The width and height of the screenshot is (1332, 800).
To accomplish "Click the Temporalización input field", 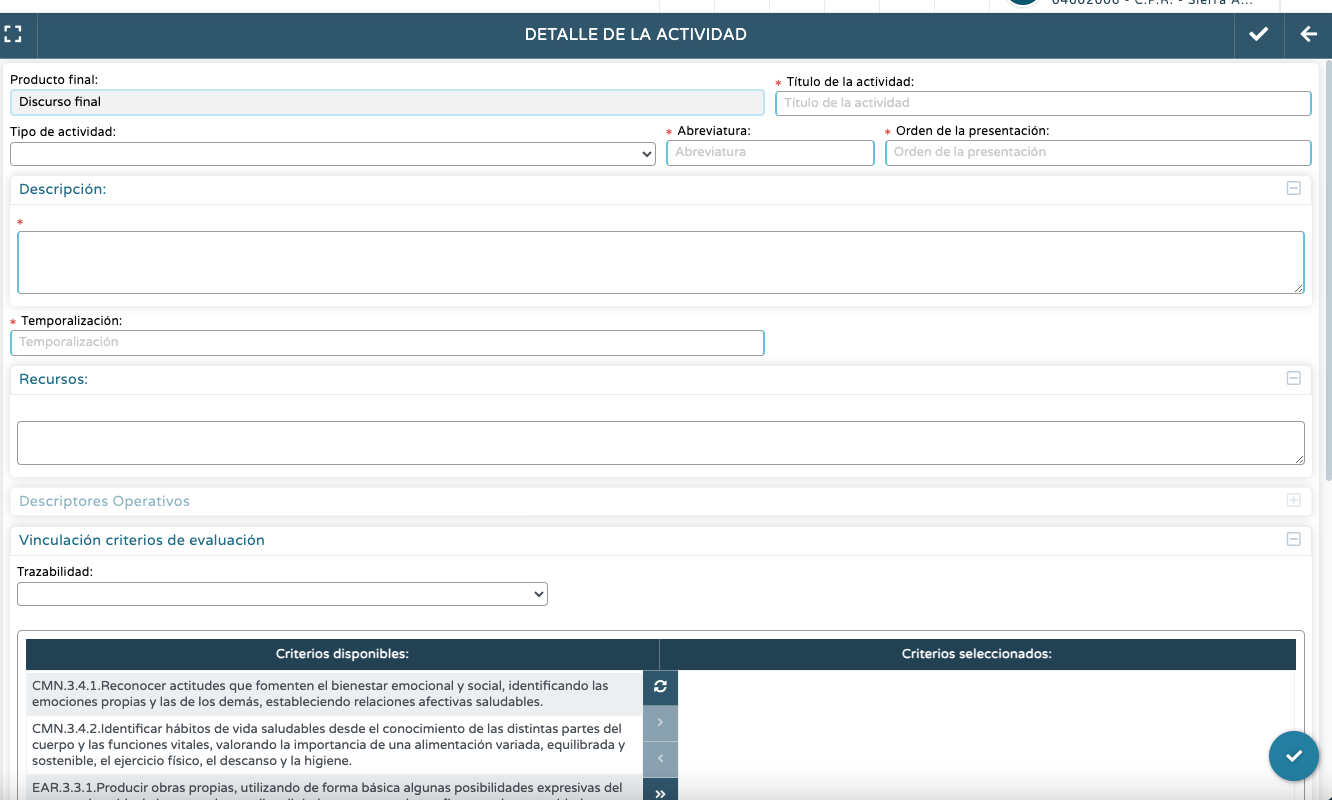I will pos(387,343).
